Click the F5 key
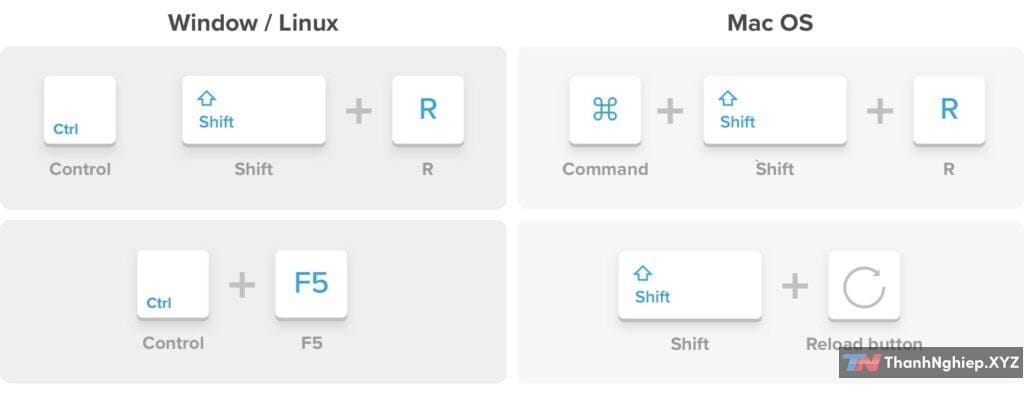1024x399 pixels. coord(311,285)
